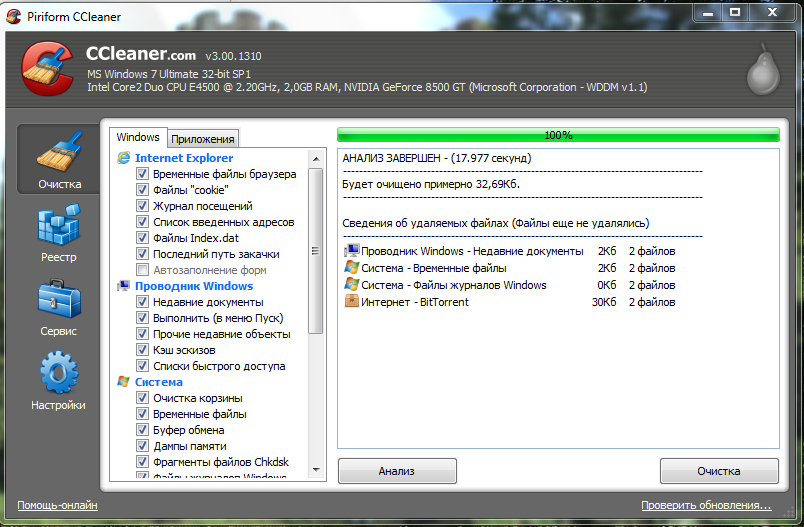
Task: Toggle Список введенных адресов checkbox
Action: click(x=143, y=222)
